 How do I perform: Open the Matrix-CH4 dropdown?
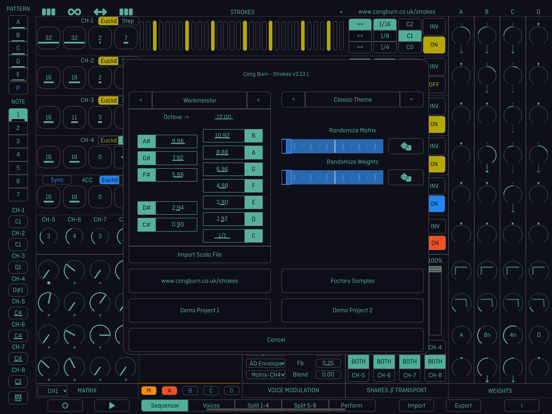pos(266,375)
